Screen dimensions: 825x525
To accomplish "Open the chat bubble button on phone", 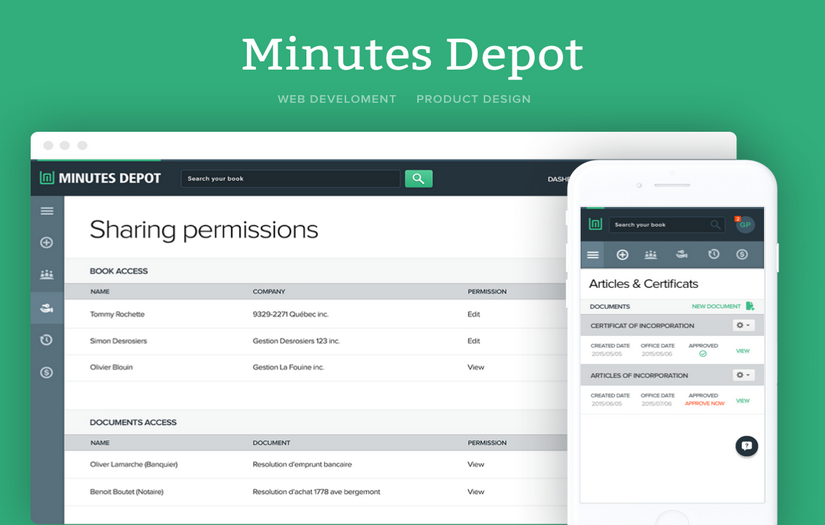I will pyautogui.click(x=747, y=446).
